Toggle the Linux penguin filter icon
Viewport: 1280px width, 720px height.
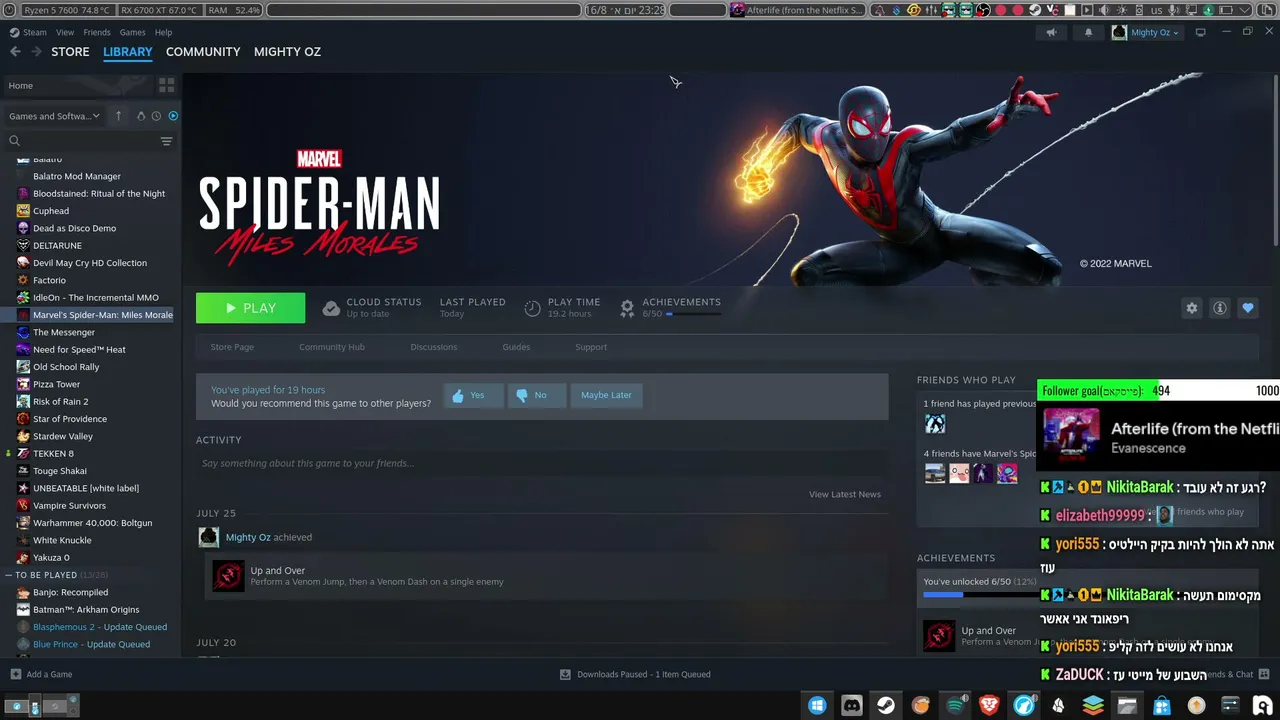[x=140, y=116]
